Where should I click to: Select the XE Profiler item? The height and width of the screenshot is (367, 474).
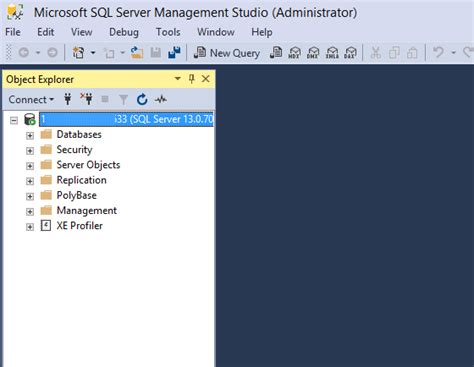79,226
